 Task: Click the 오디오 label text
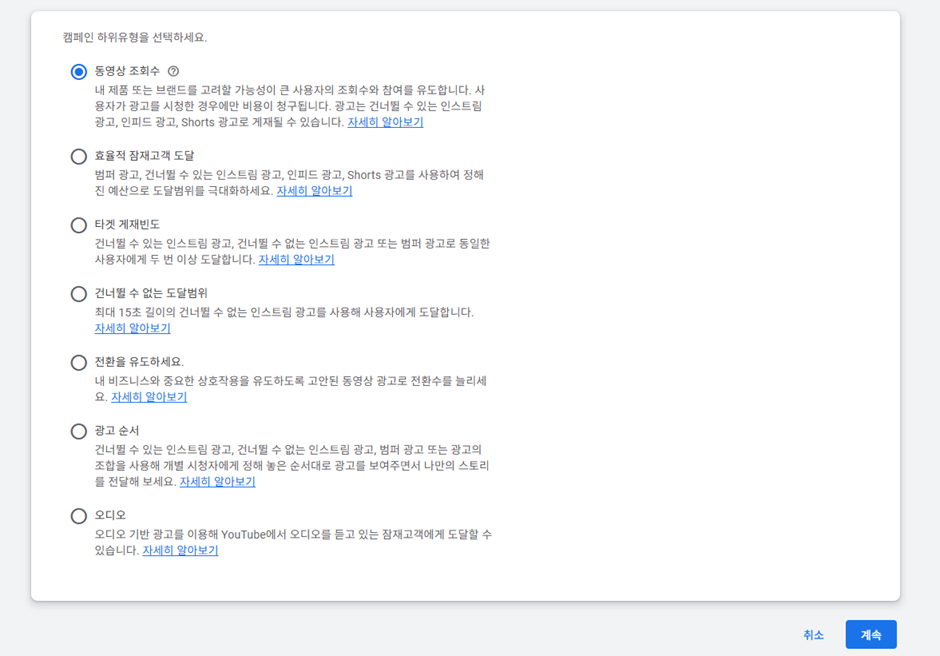tap(110, 515)
